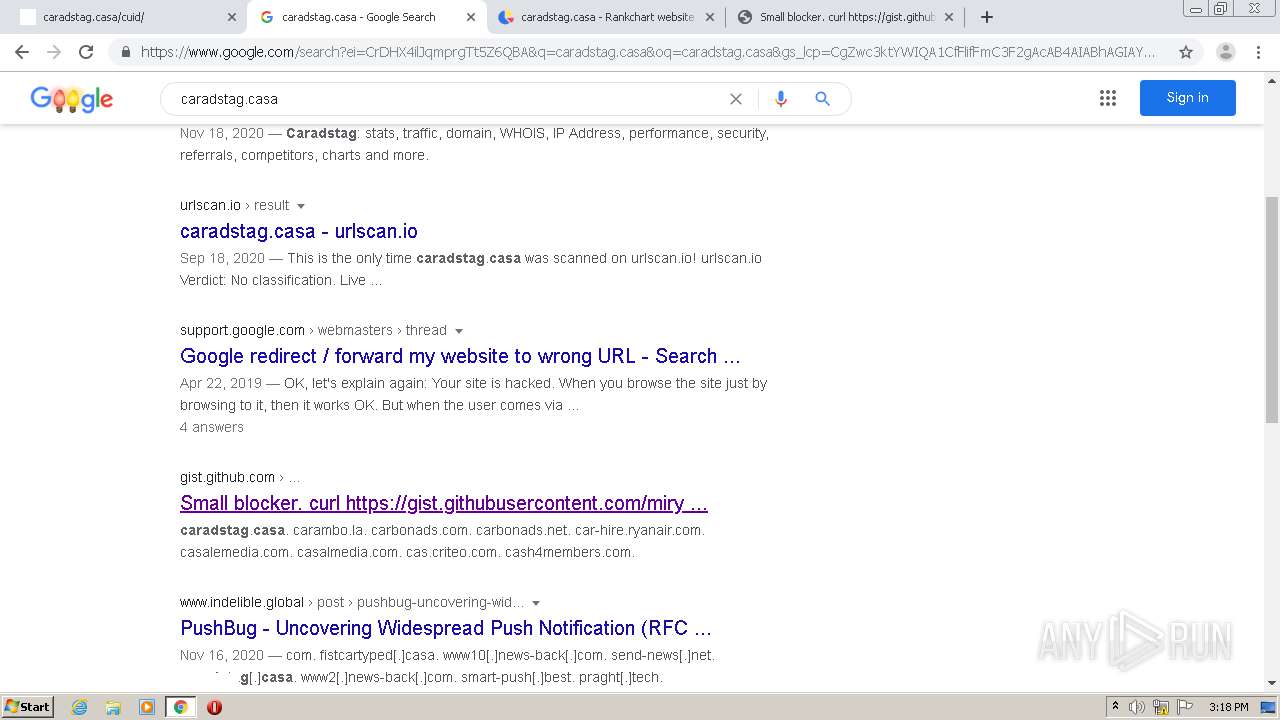Open the Google apps grid
1280x720 pixels.
point(1108,98)
